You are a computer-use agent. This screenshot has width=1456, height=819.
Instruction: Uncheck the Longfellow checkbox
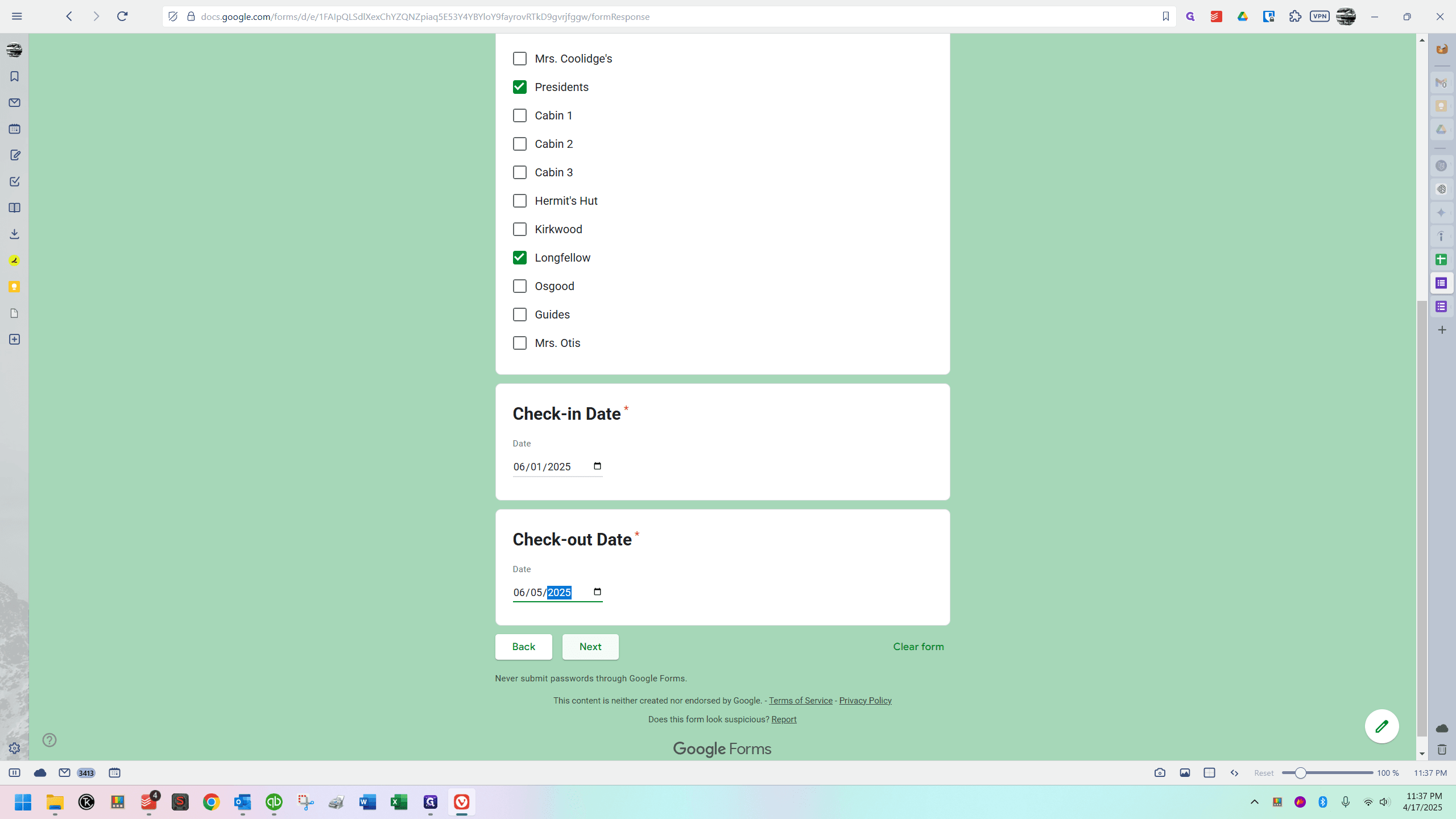pyautogui.click(x=519, y=258)
